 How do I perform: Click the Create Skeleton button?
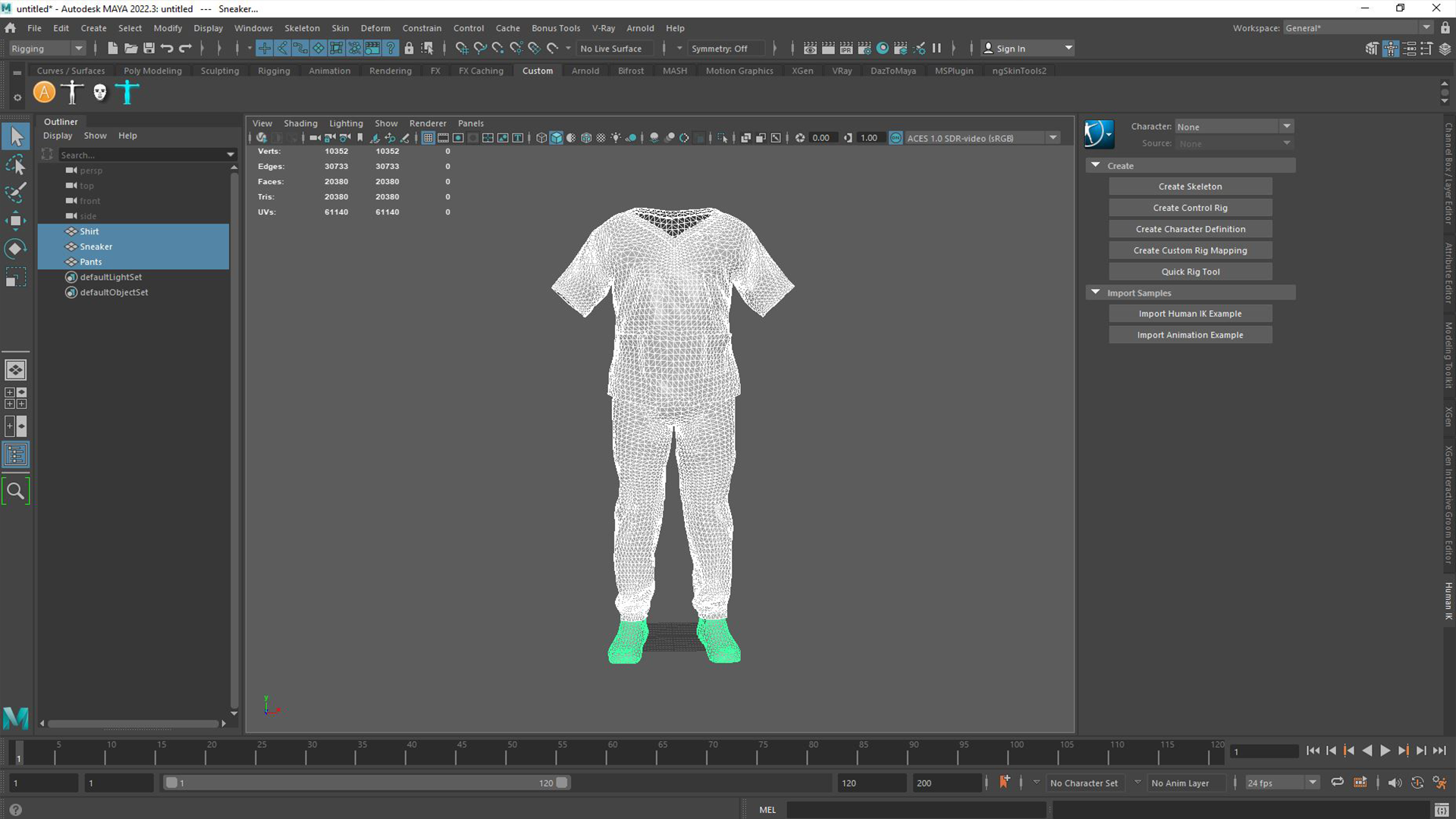click(x=1190, y=187)
